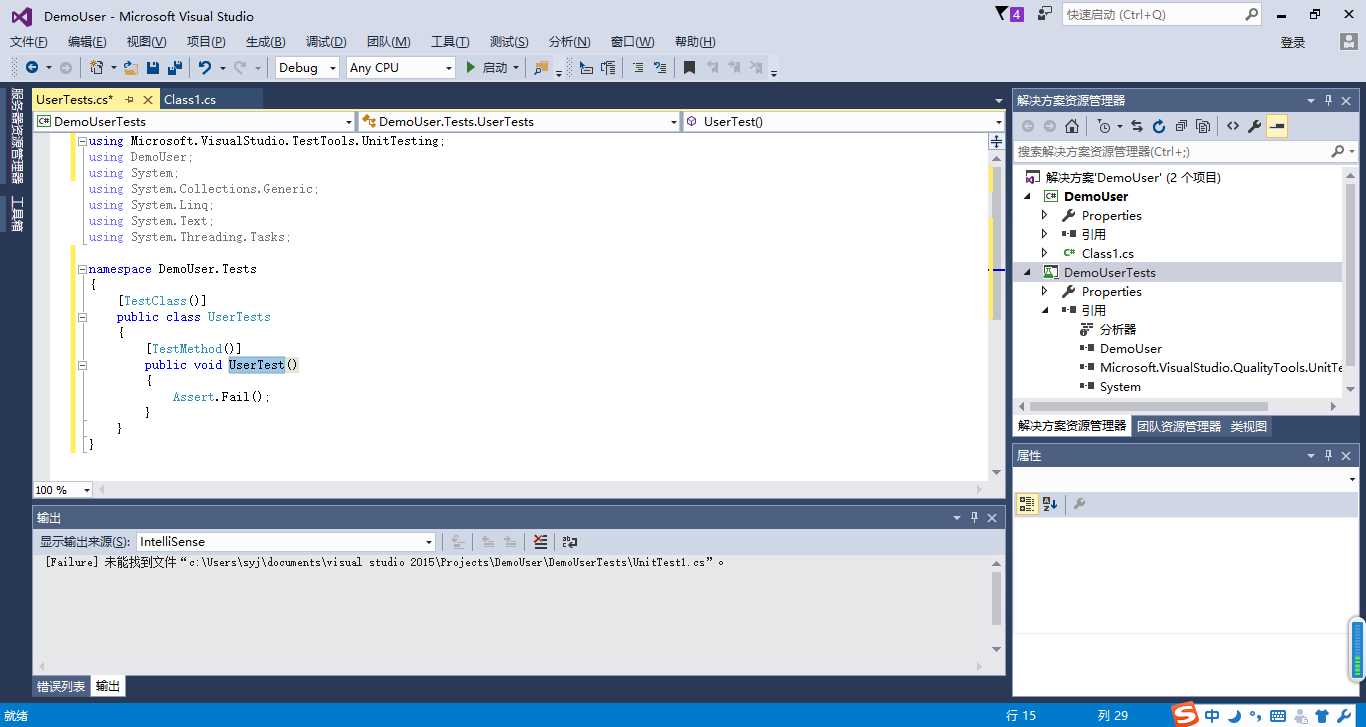Click the Save All toolbar icon
Viewport: 1366px width, 727px height.
click(174, 67)
